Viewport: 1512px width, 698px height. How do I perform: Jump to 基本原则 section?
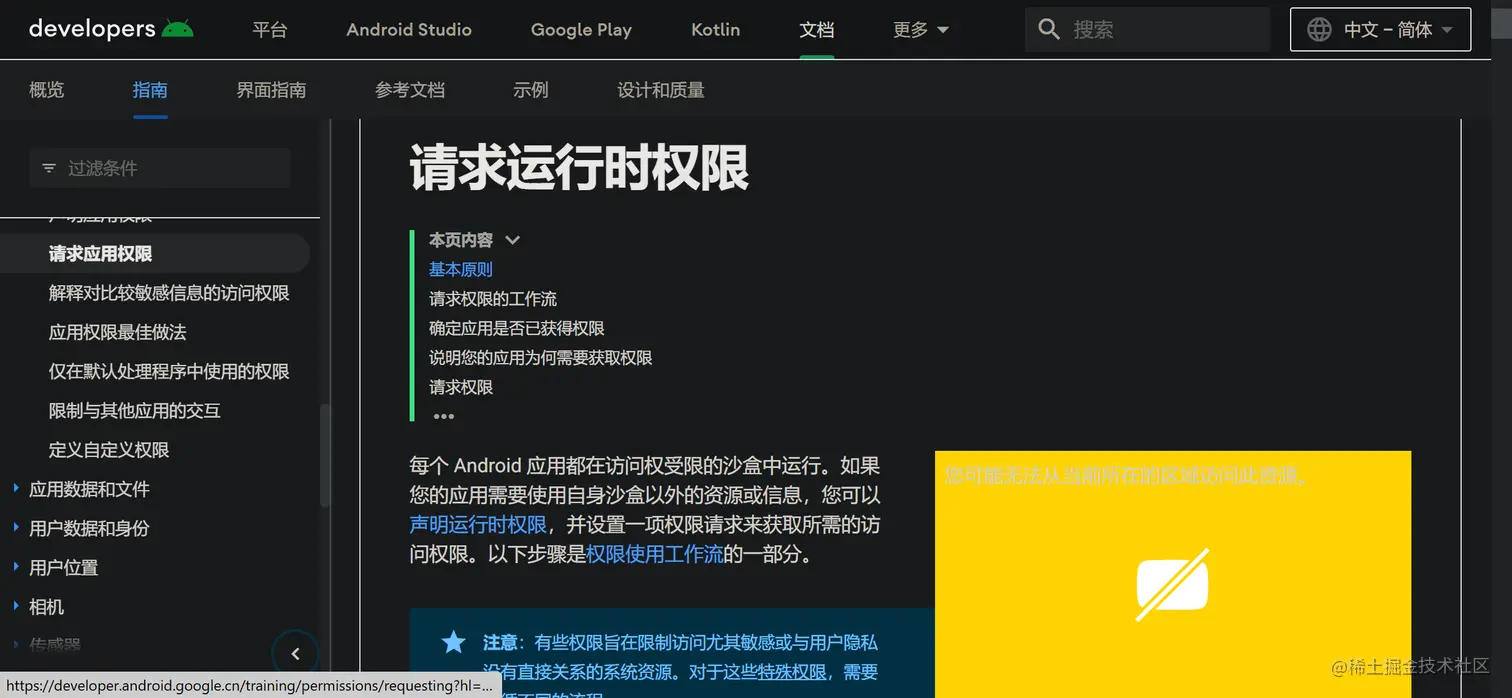tap(461, 269)
